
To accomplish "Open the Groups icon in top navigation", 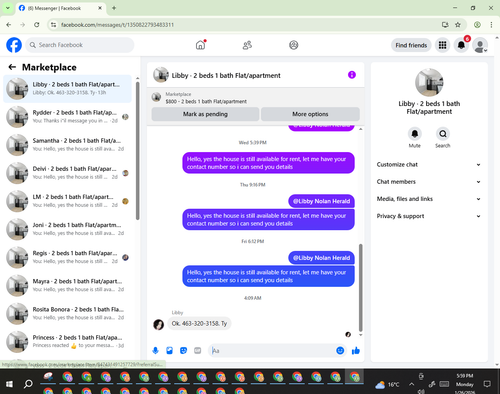I will point(294,45).
